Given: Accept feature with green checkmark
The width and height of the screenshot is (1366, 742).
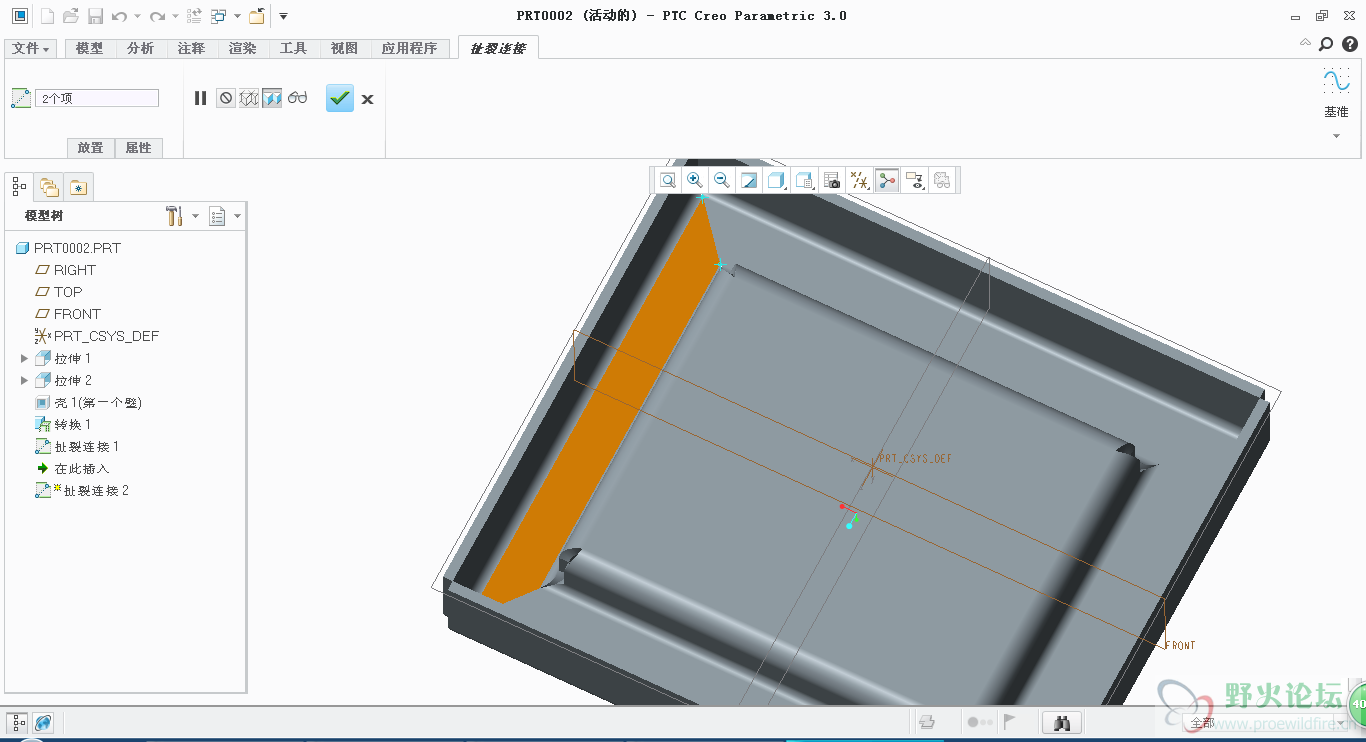Looking at the screenshot, I should click(x=340, y=98).
